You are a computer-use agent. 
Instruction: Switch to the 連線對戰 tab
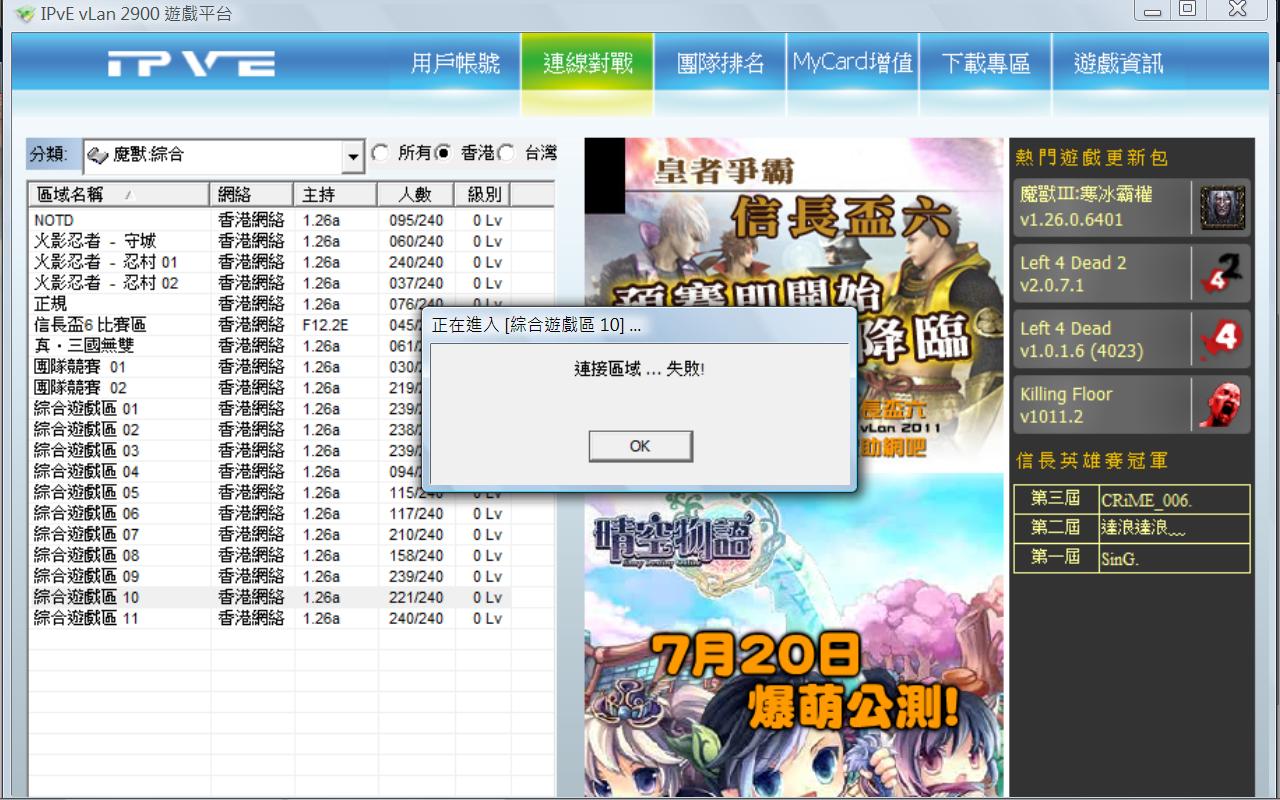coord(587,64)
